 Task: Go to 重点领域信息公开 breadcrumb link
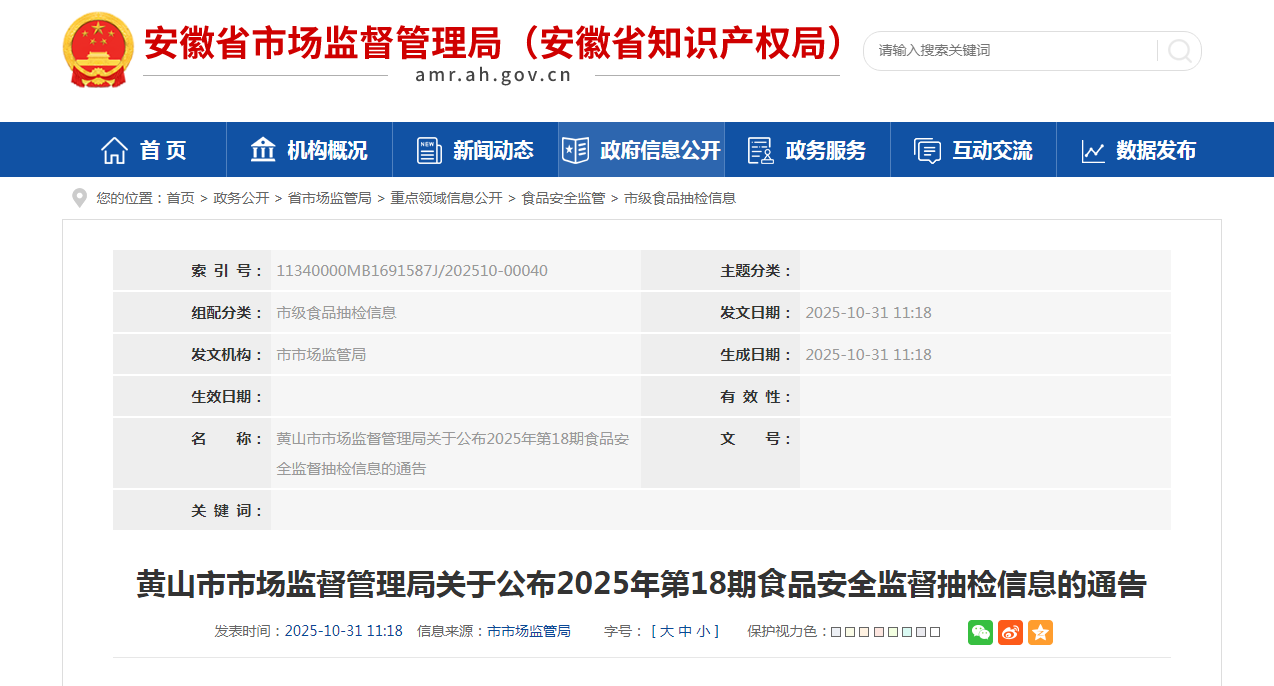pyautogui.click(x=446, y=198)
